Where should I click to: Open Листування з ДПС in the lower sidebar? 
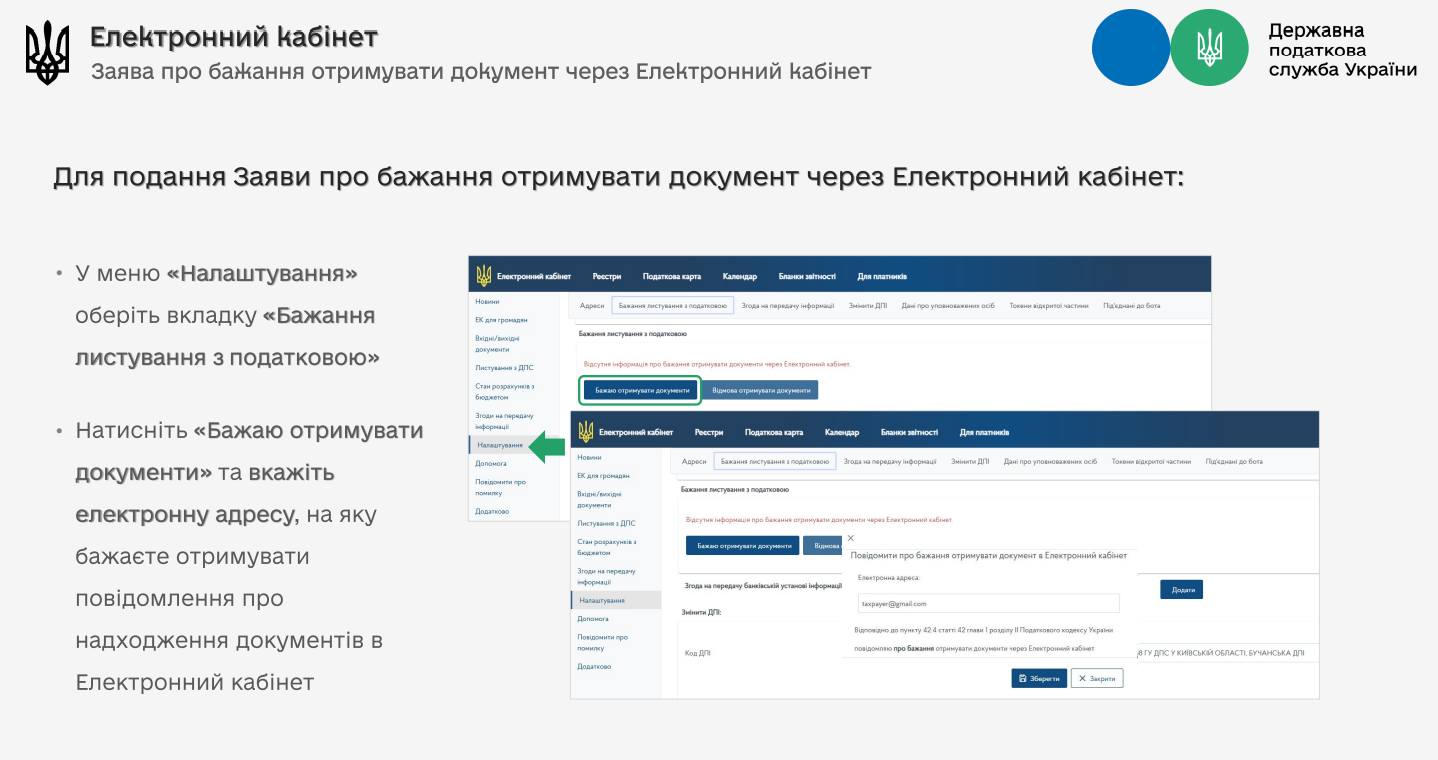click(606, 523)
